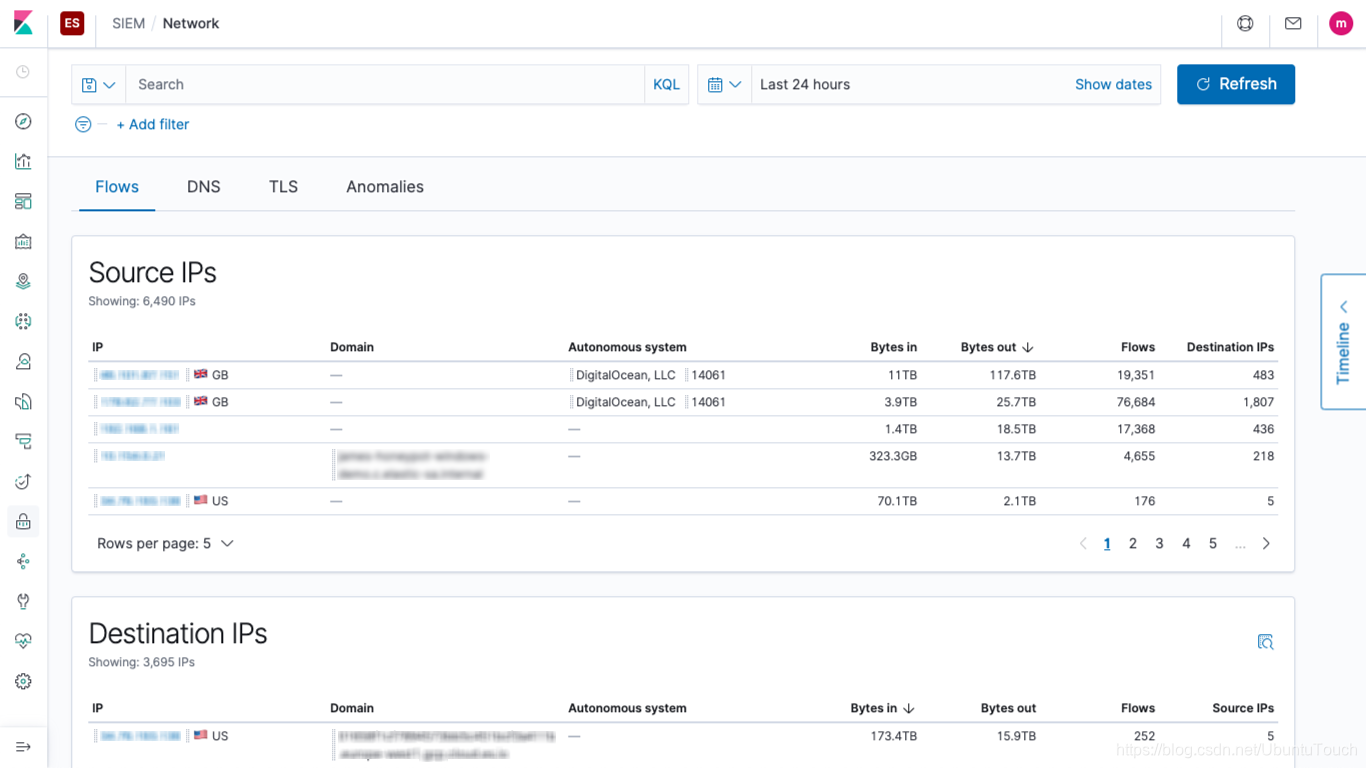Go to page 2 of Source IPs
The width and height of the screenshot is (1366, 768).
click(1133, 543)
